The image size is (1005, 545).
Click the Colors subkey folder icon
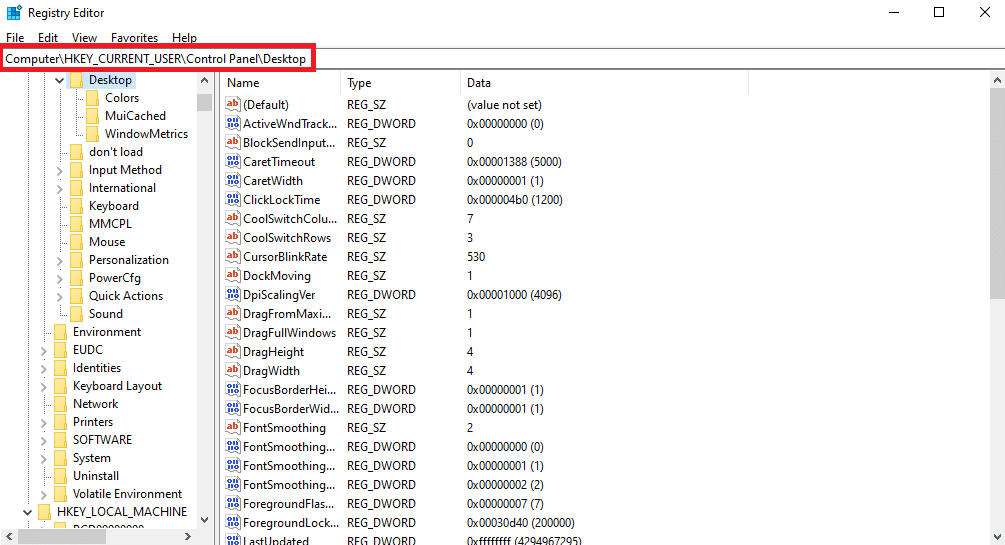pos(92,97)
